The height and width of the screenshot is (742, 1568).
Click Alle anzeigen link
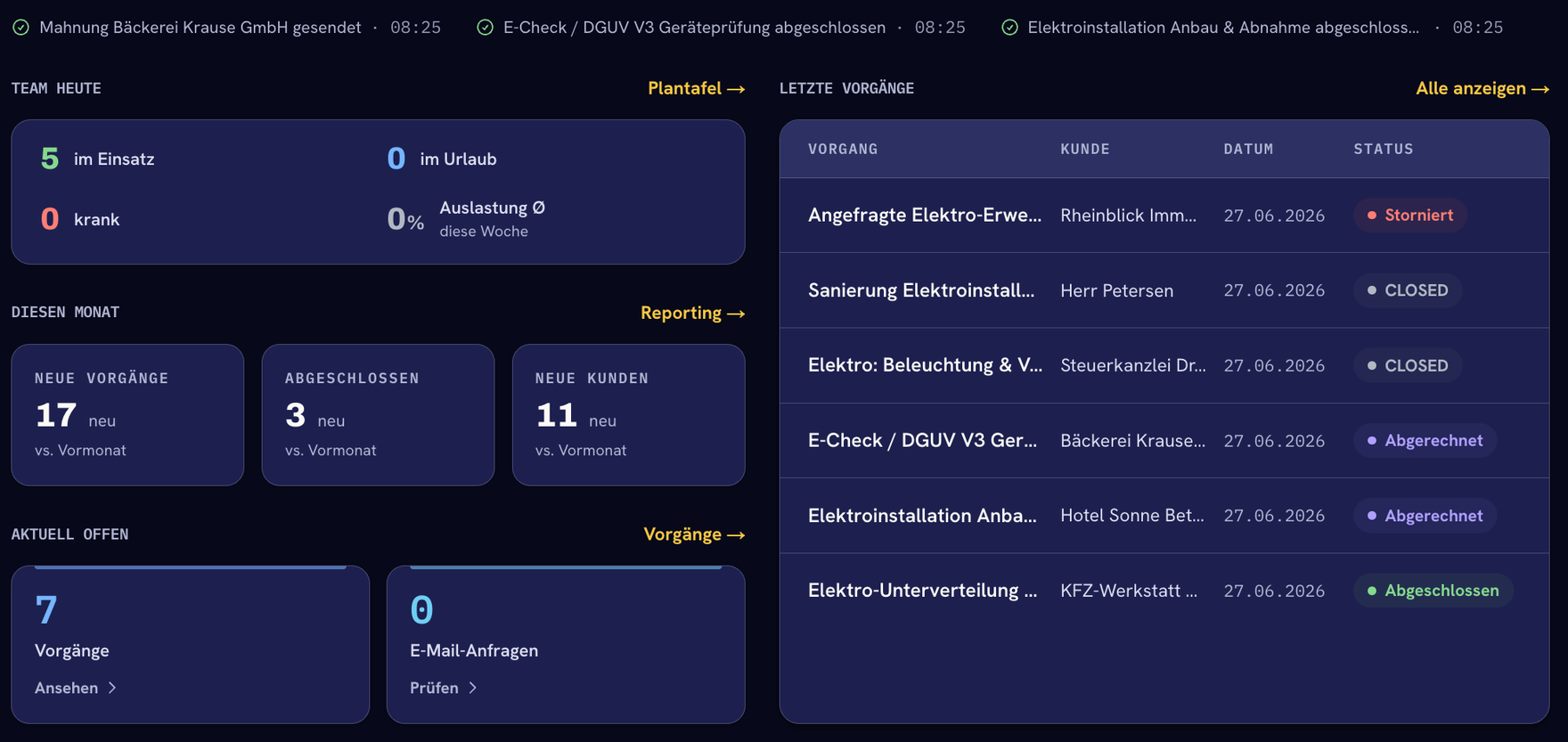[x=1482, y=88]
